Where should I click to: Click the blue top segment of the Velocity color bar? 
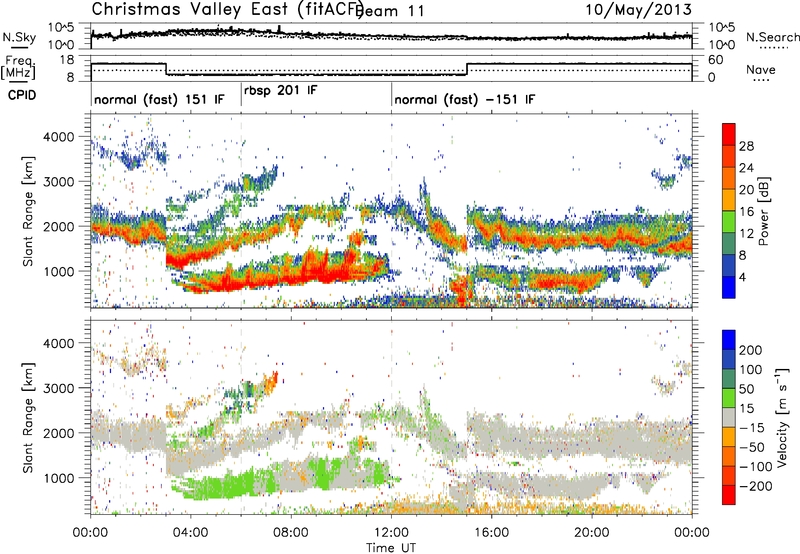(729, 340)
